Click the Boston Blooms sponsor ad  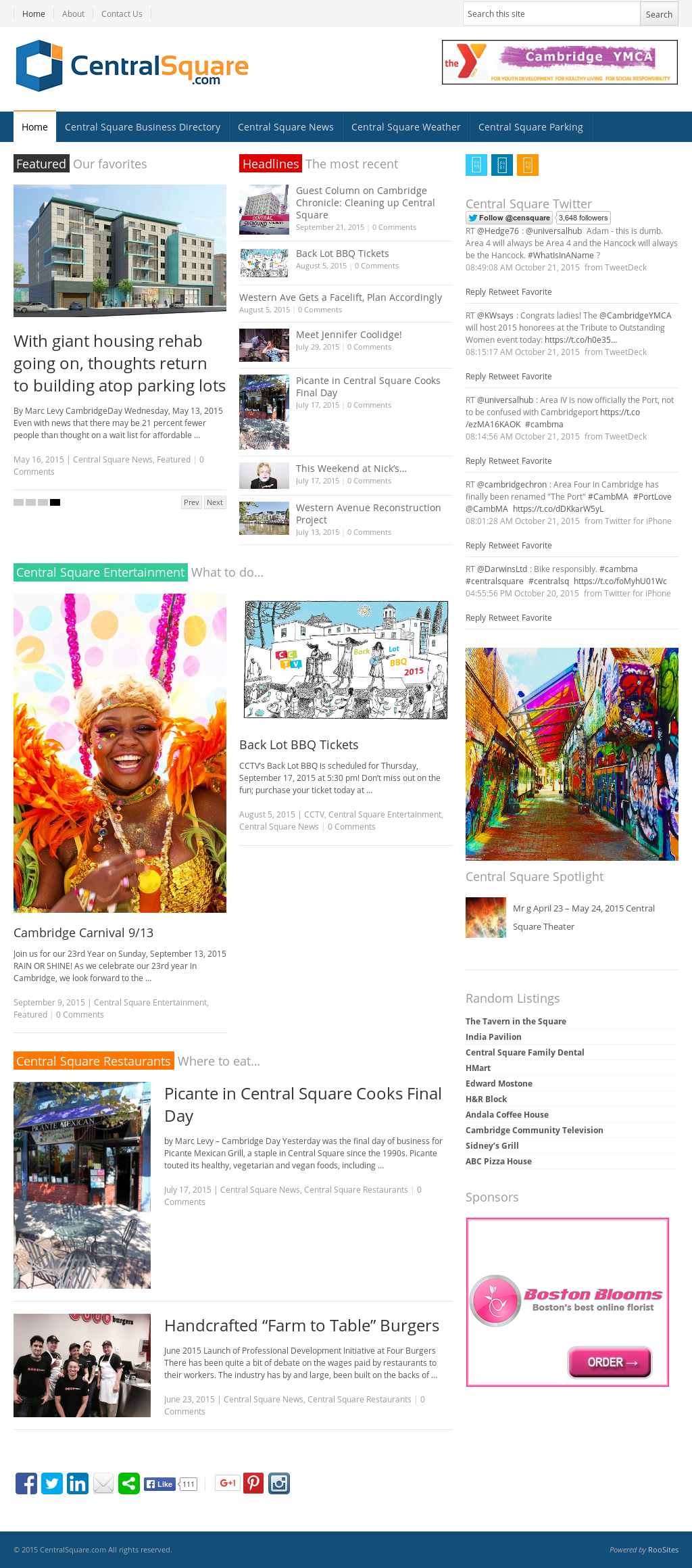pos(568,1302)
